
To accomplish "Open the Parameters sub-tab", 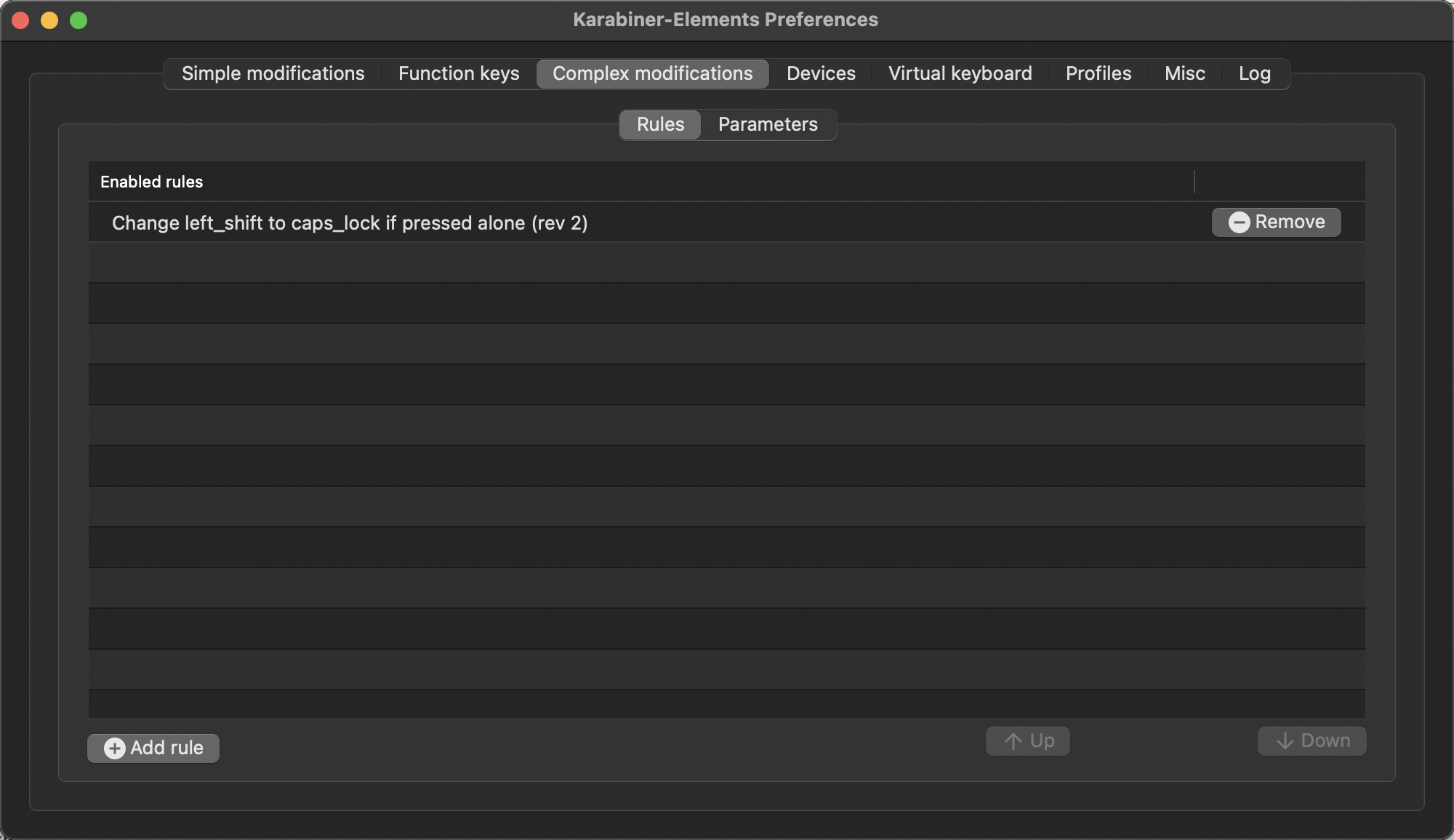I will pos(768,124).
